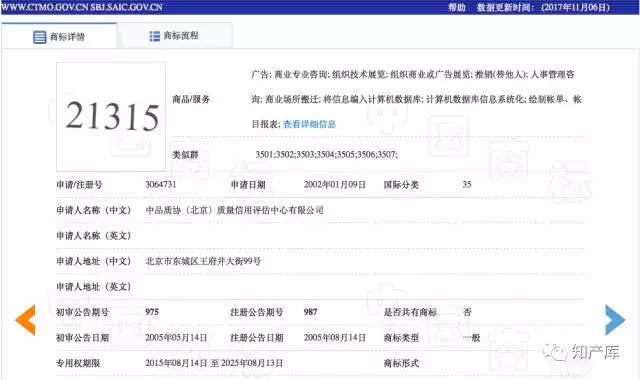Click the 类似群 label
This screenshot has width=640, height=380.
pos(185,155)
